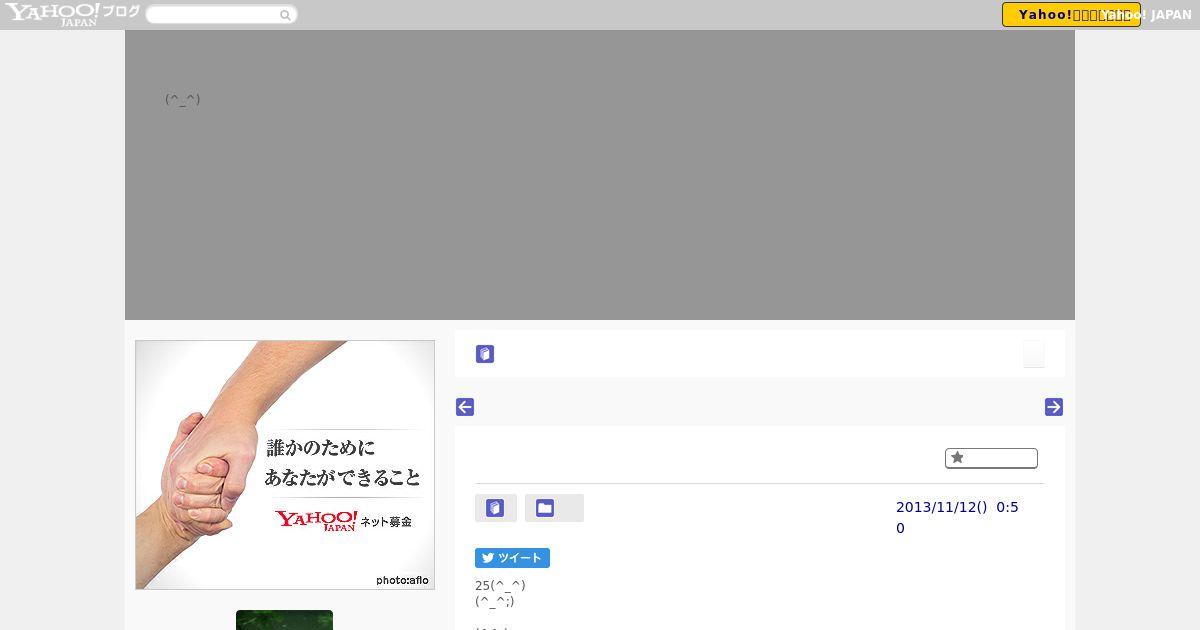The width and height of the screenshot is (1200, 630).
Task: Click the Yahoo! Japan blog logo
Action: pos(72,14)
